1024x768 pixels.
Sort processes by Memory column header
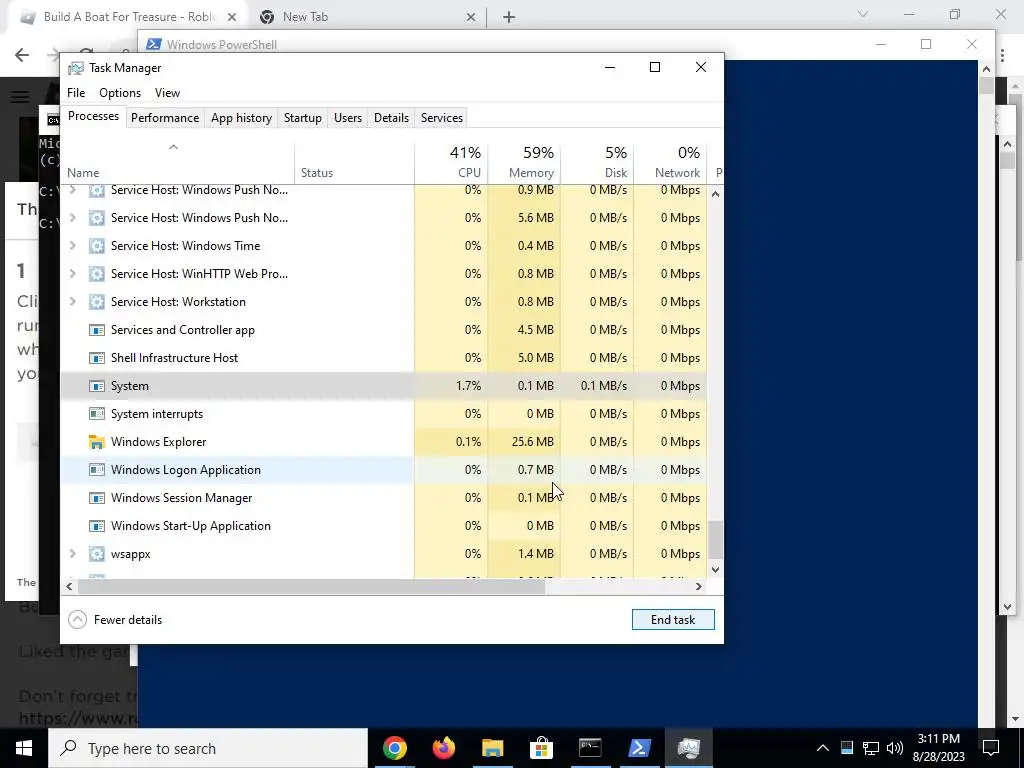(524, 162)
